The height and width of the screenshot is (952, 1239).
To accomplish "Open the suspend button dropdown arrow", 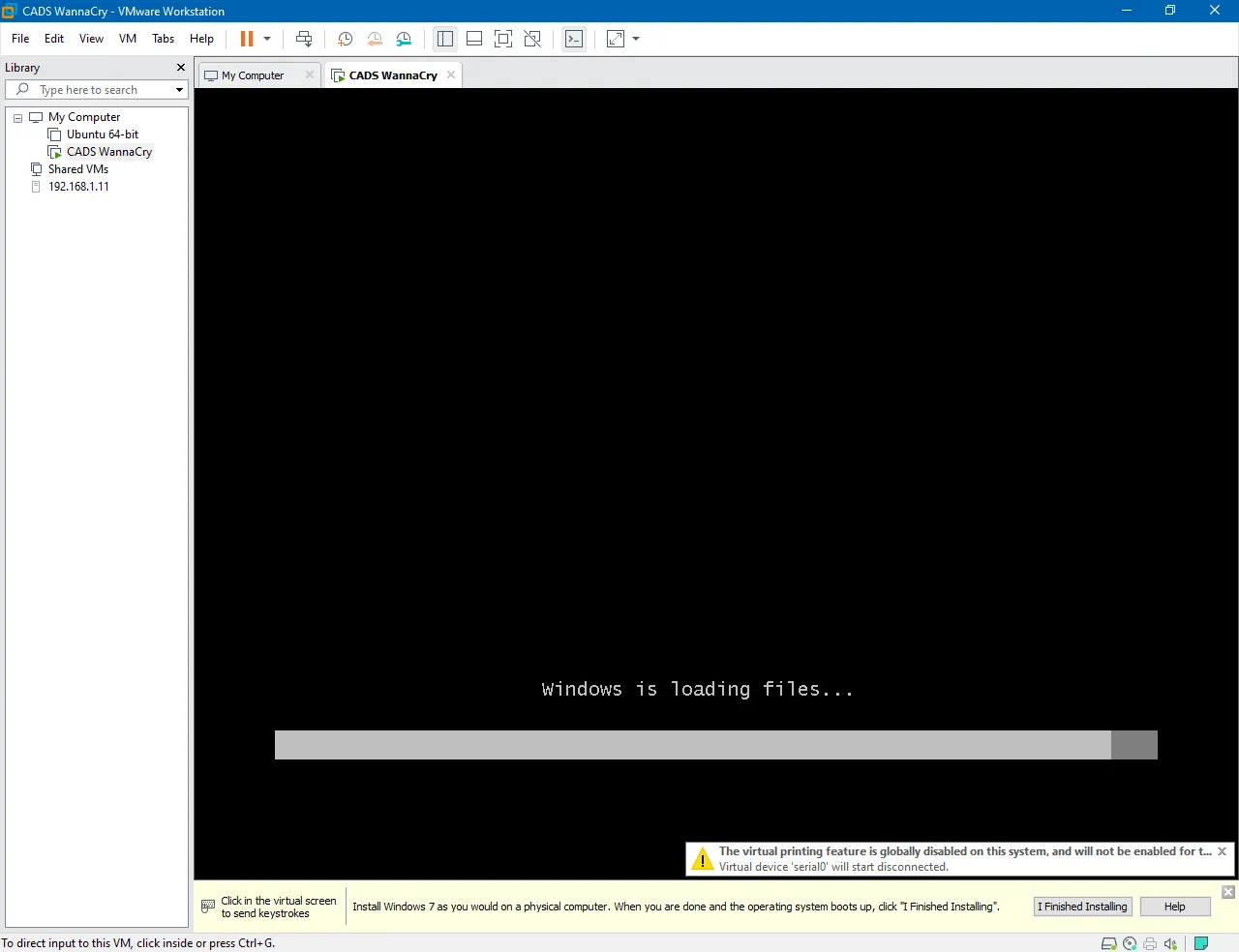I will coord(266,39).
